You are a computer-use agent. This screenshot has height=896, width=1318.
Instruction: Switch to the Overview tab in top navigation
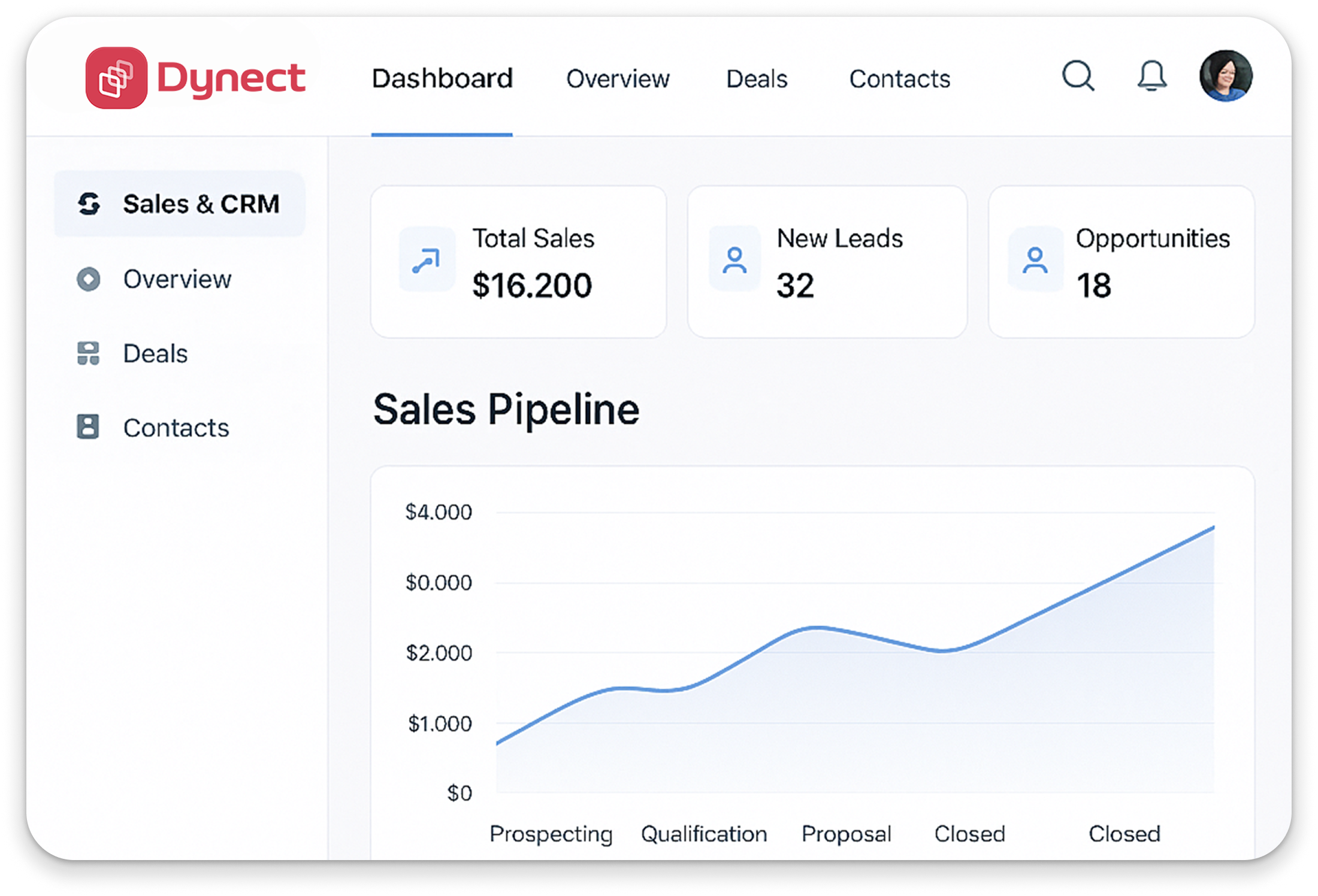tap(618, 78)
